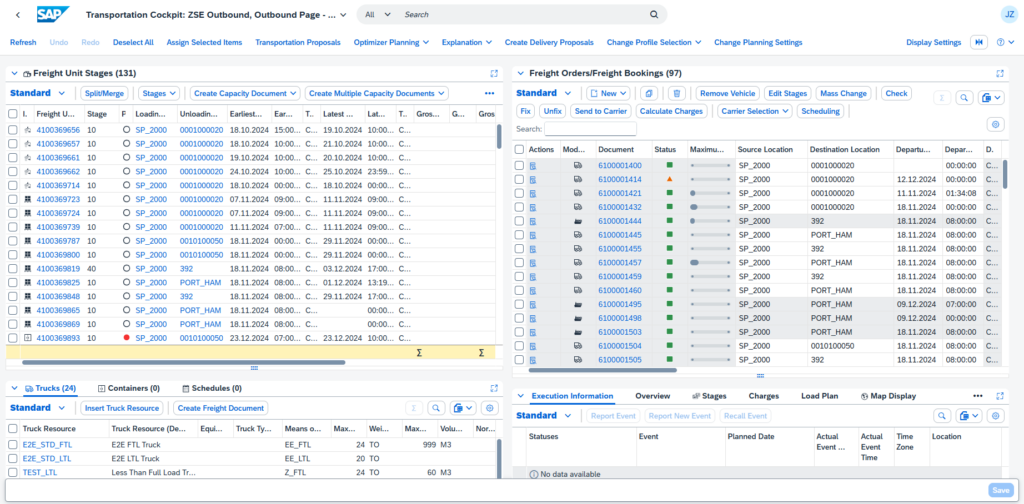Viewport: 1024px width, 504px height.
Task: Click the search magnifier icon in header
Action: [654, 15]
